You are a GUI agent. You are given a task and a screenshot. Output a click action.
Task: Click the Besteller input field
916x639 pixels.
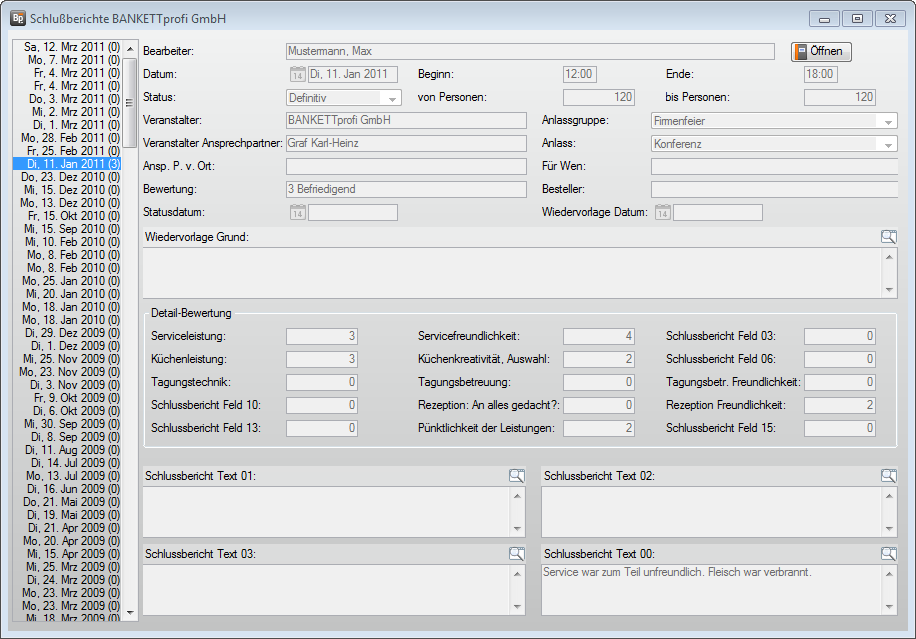774,190
